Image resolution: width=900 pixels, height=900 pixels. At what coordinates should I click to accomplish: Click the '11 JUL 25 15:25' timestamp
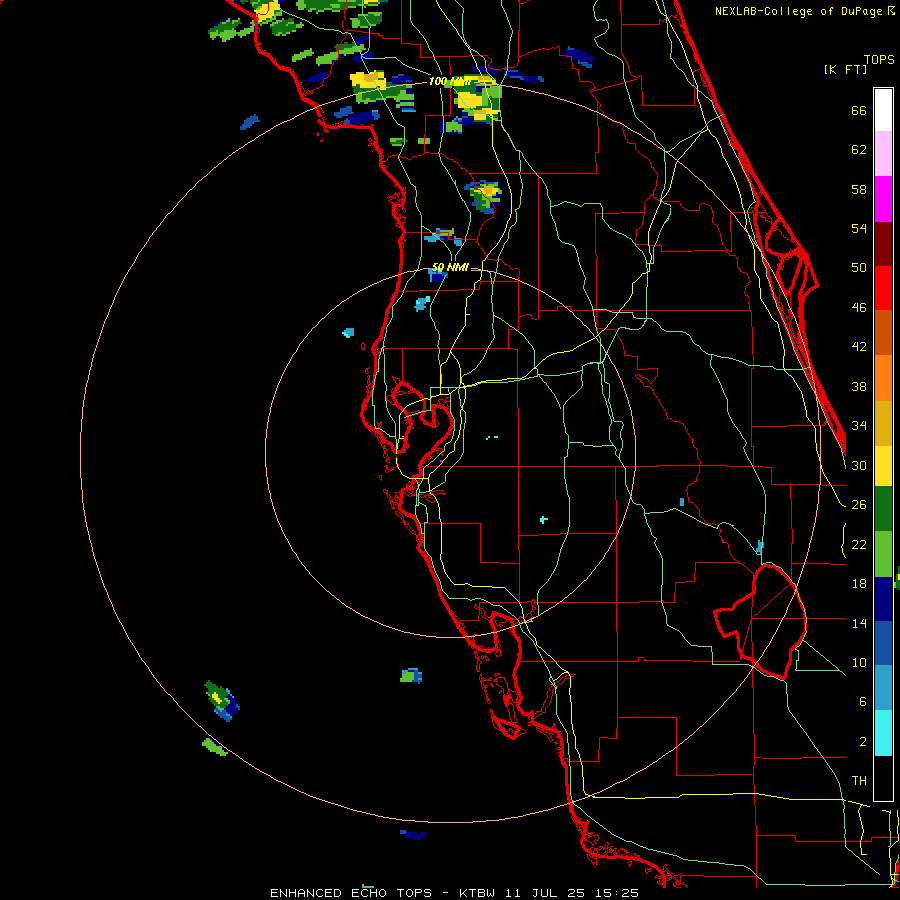(572, 893)
